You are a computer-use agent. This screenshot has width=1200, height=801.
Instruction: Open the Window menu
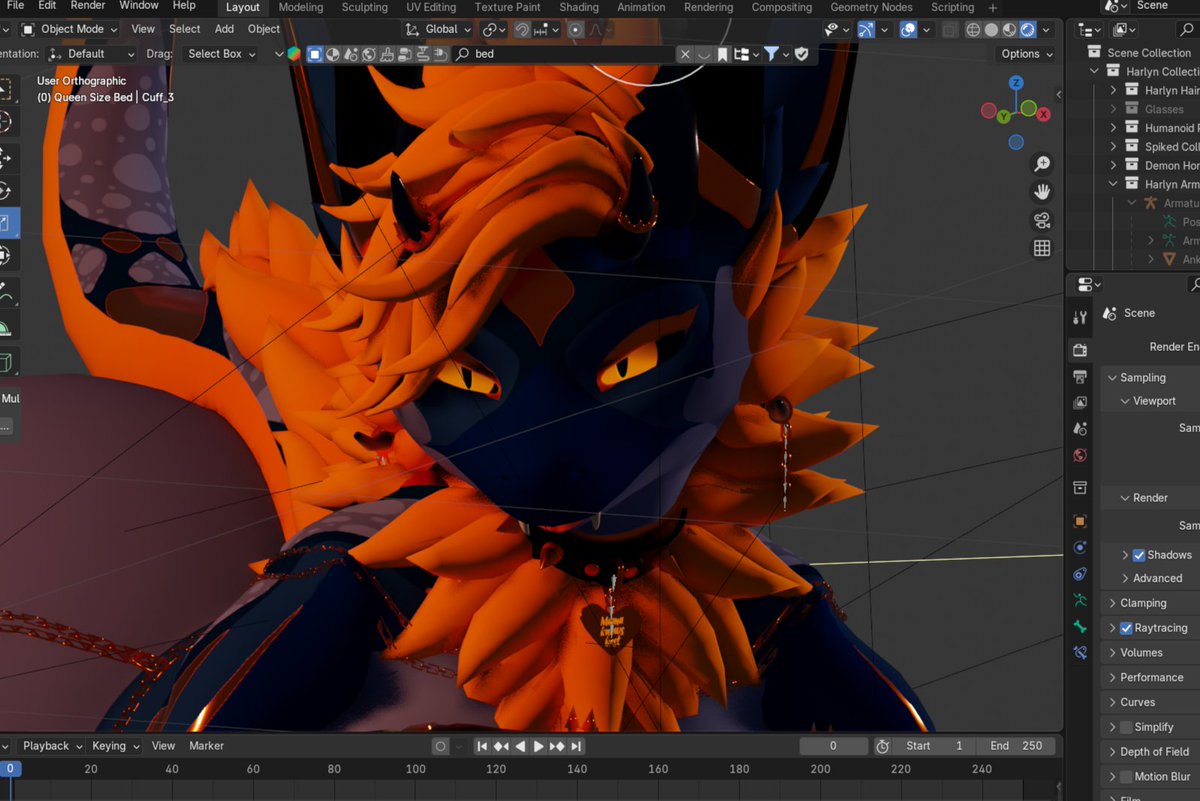click(x=139, y=6)
